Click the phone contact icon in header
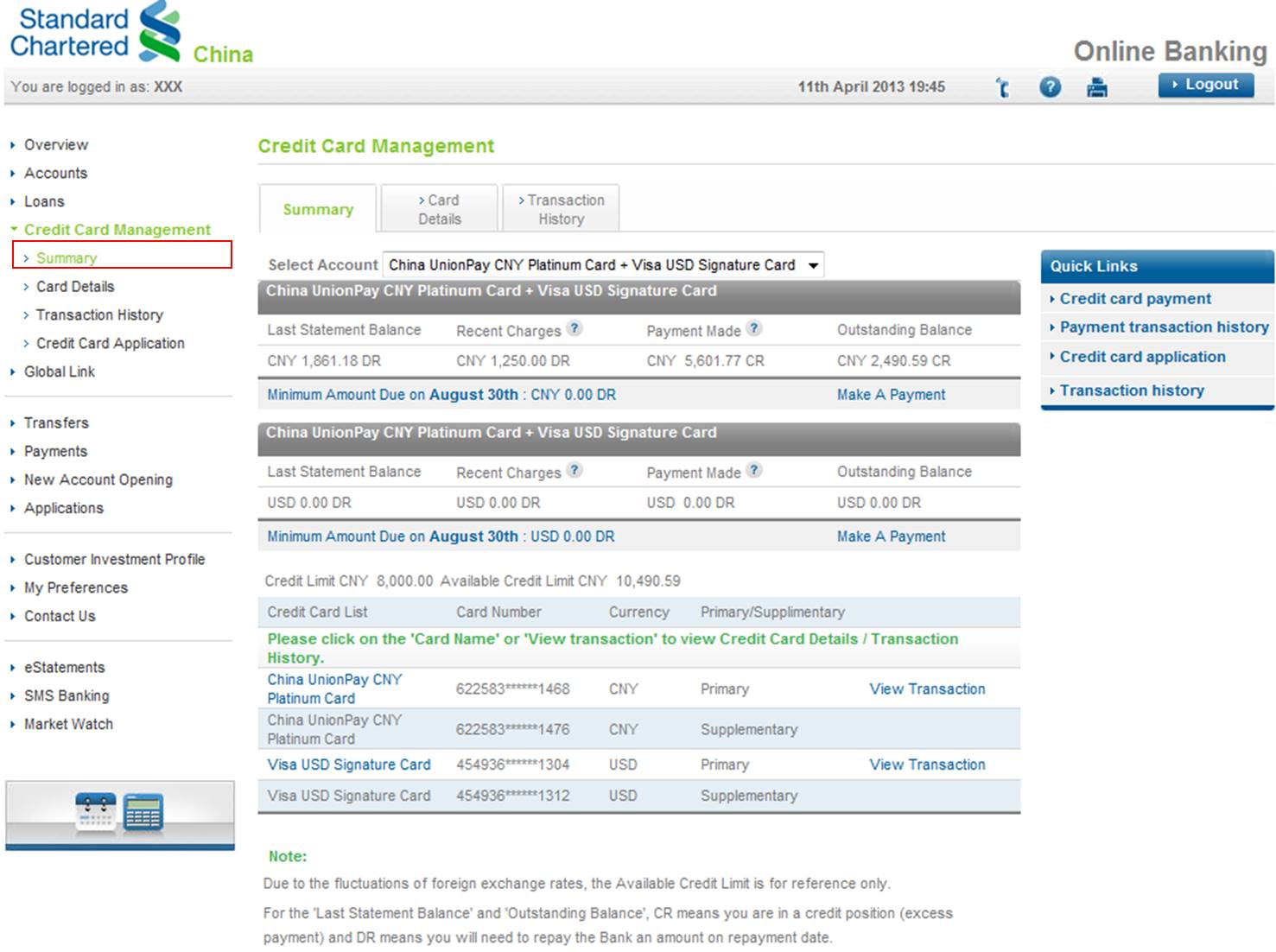This screenshot has height=952, width=1276. (x=1002, y=87)
